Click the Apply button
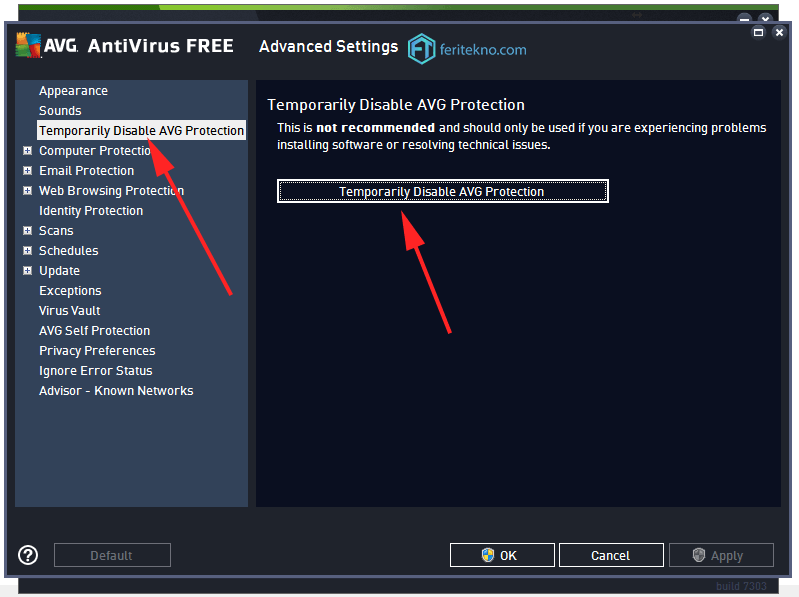Image resolution: width=799 pixels, height=597 pixels. 721,555
